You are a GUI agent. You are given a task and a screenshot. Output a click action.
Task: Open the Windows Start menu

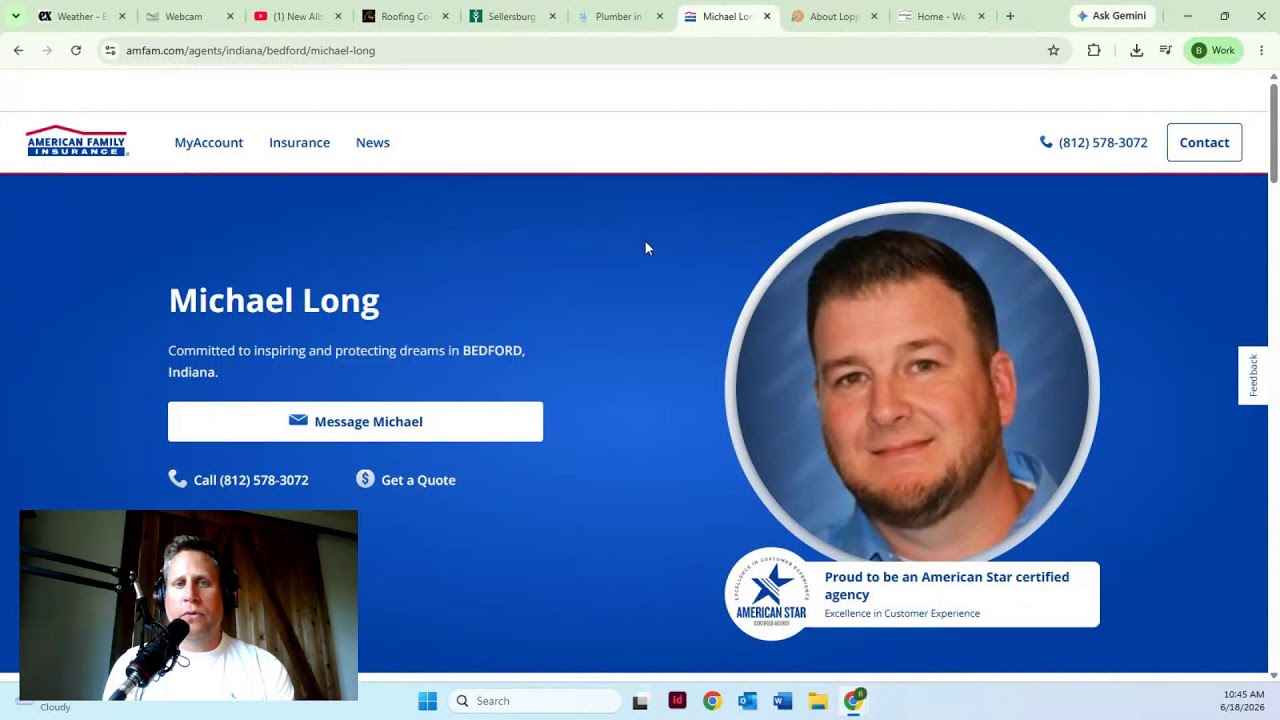pyautogui.click(x=427, y=701)
